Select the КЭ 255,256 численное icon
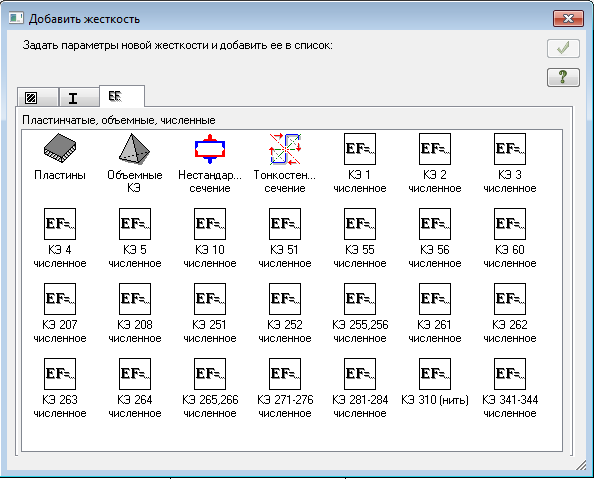This screenshot has width=594, height=479. click(360, 299)
